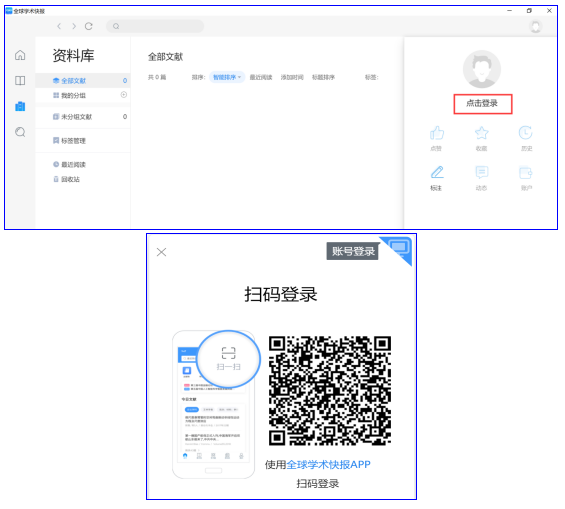
Task: Sort by 最近阅读 option
Action: tap(261, 77)
